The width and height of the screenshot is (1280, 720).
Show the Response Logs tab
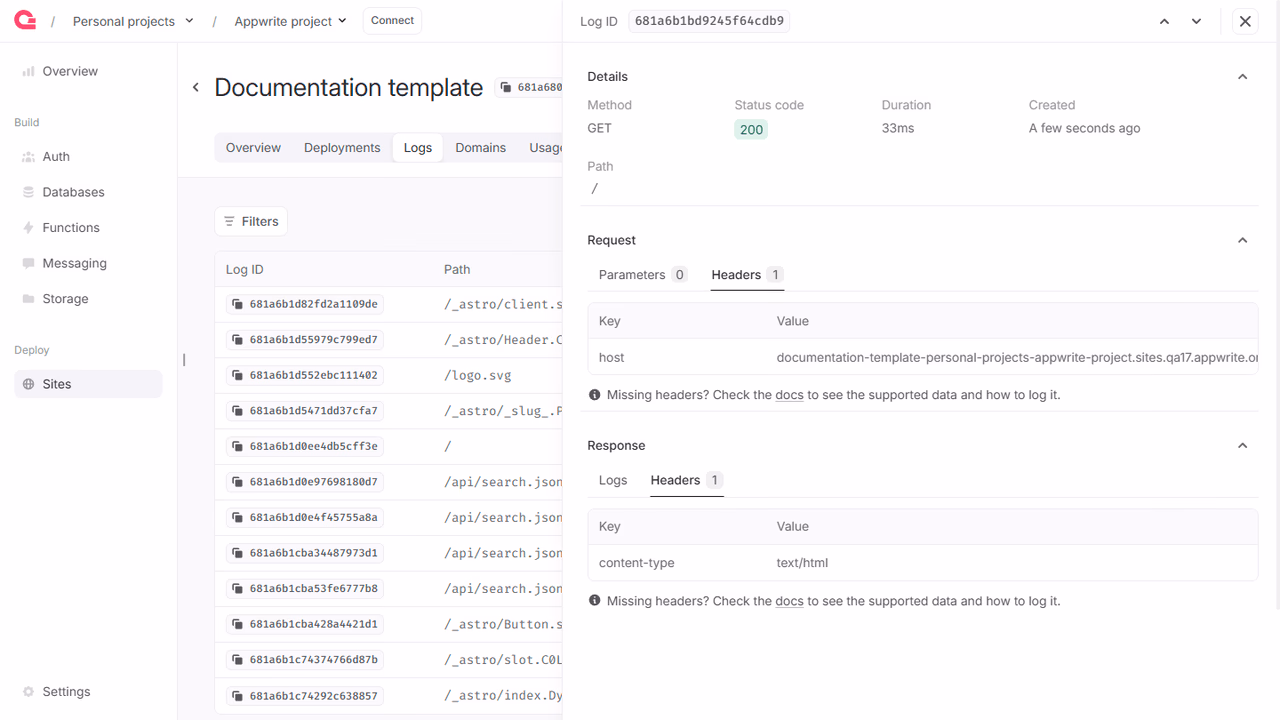[x=613, y=480]
